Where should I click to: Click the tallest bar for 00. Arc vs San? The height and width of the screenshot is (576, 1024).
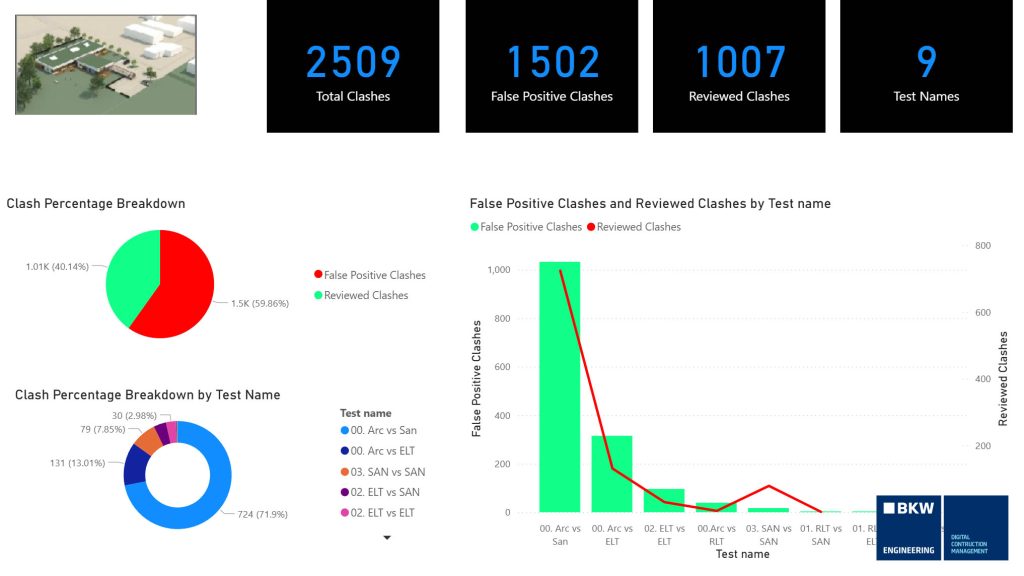point(559,390)
